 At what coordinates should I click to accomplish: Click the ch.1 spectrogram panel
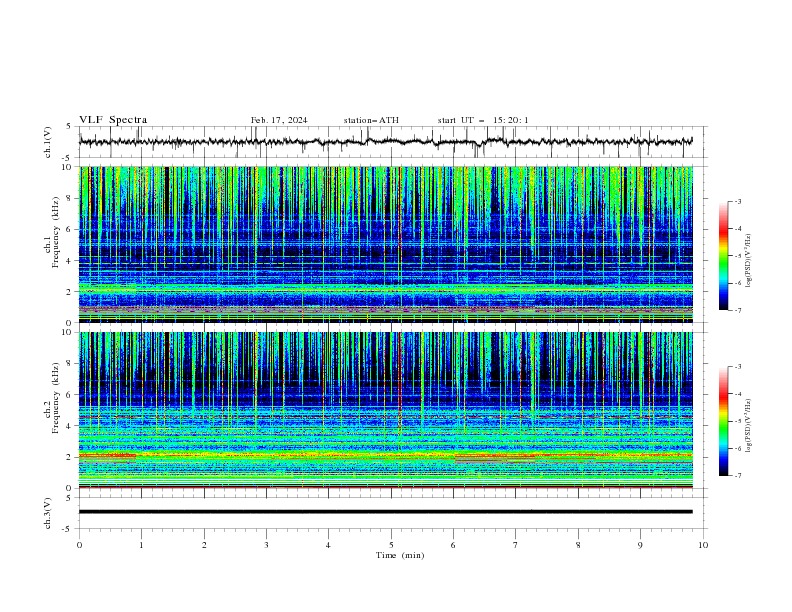[385, 244]
